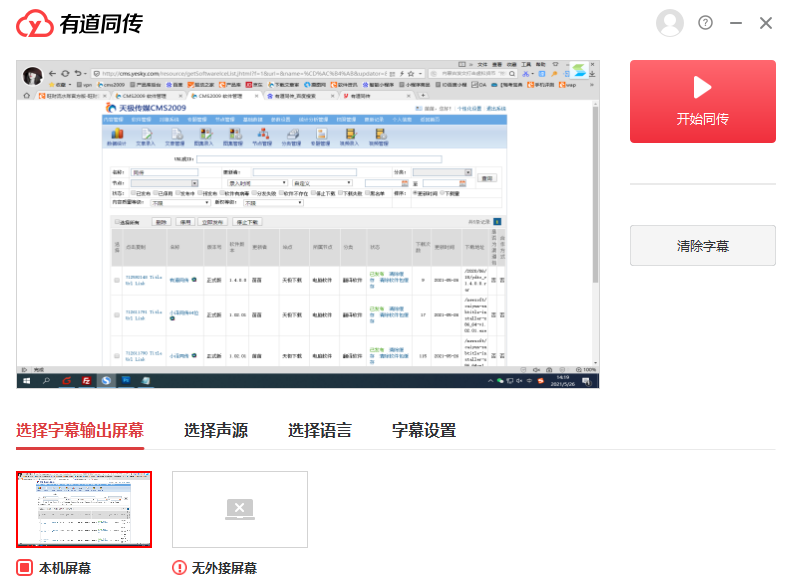789x588 pixels.
Task: Open the 选择声源 tab
Action: pyautogui.click(x=216, y=431)
